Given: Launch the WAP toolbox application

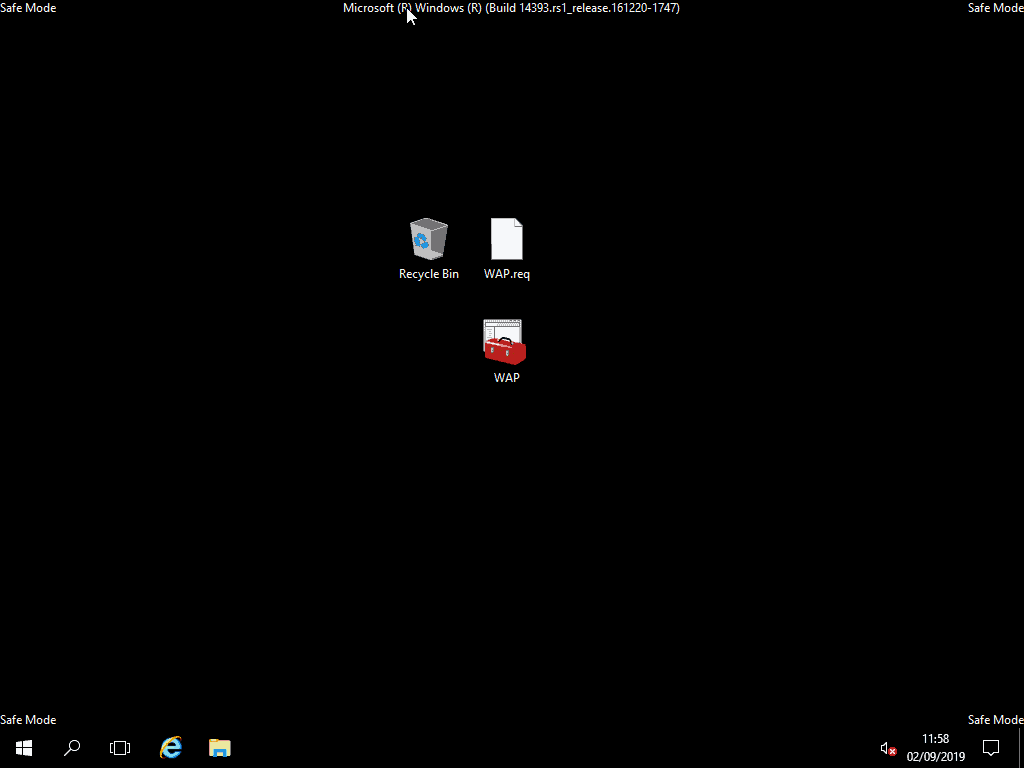Looking at the screenshot, I should 505,342.
